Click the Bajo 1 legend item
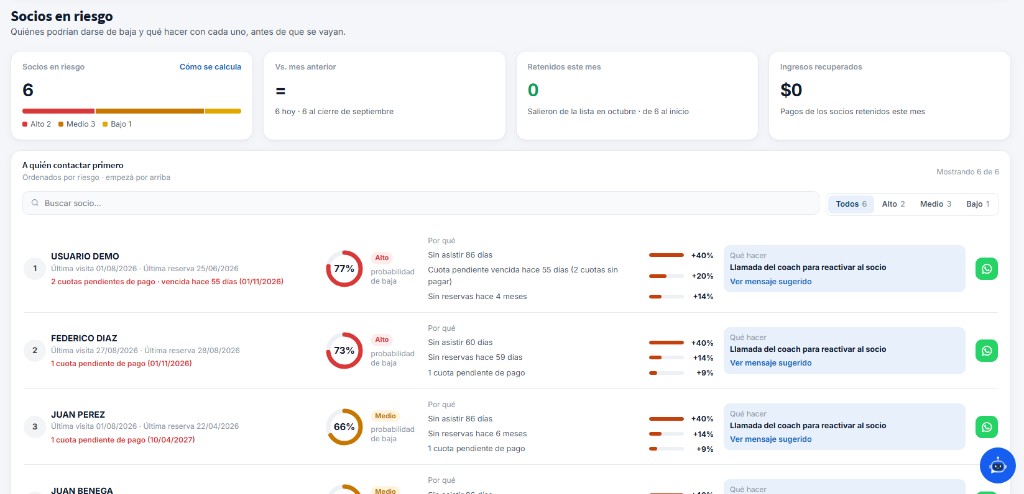The image size is (1024, 494). tap(117, 124)
